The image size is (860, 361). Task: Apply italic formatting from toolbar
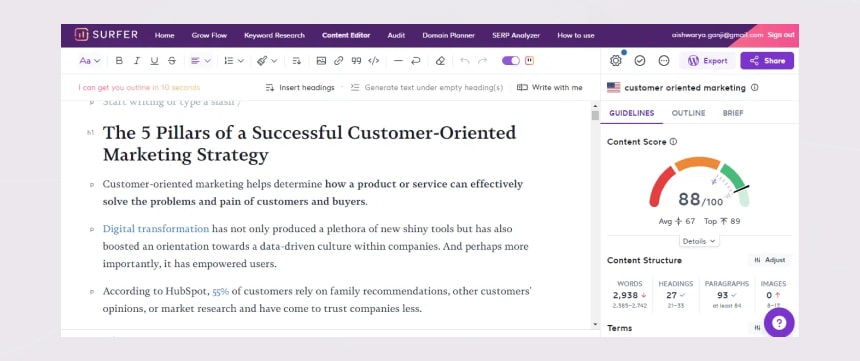click(137, 61)
